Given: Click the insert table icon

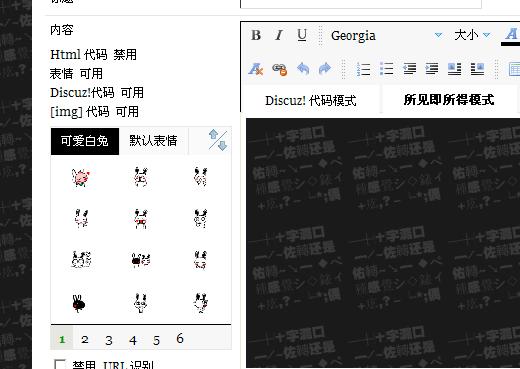Looking at the screenshot, I should click(x=514, y=69).
